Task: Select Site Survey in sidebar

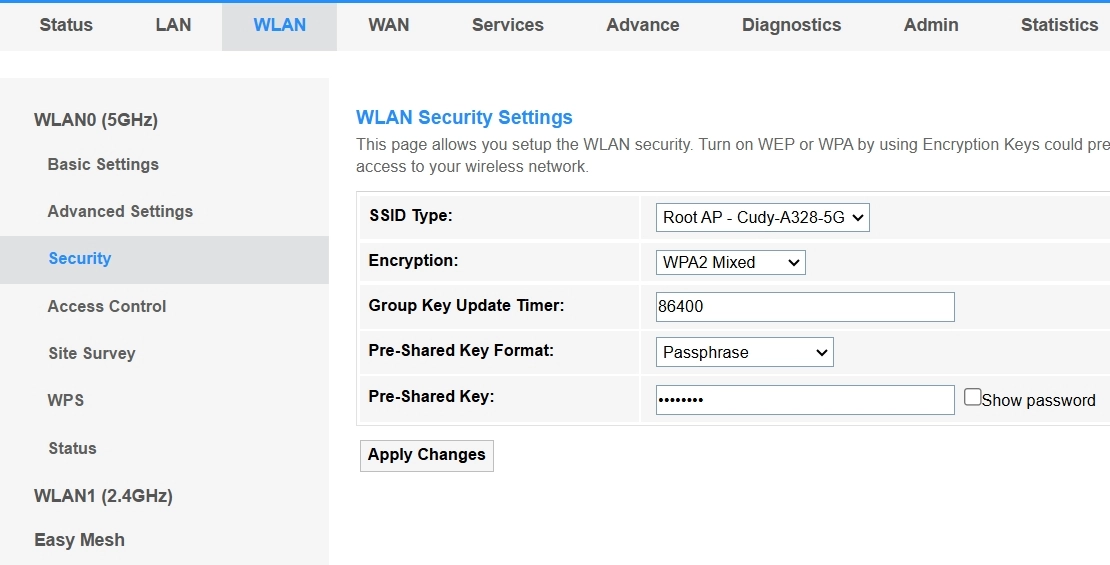Action: (91, 353)
